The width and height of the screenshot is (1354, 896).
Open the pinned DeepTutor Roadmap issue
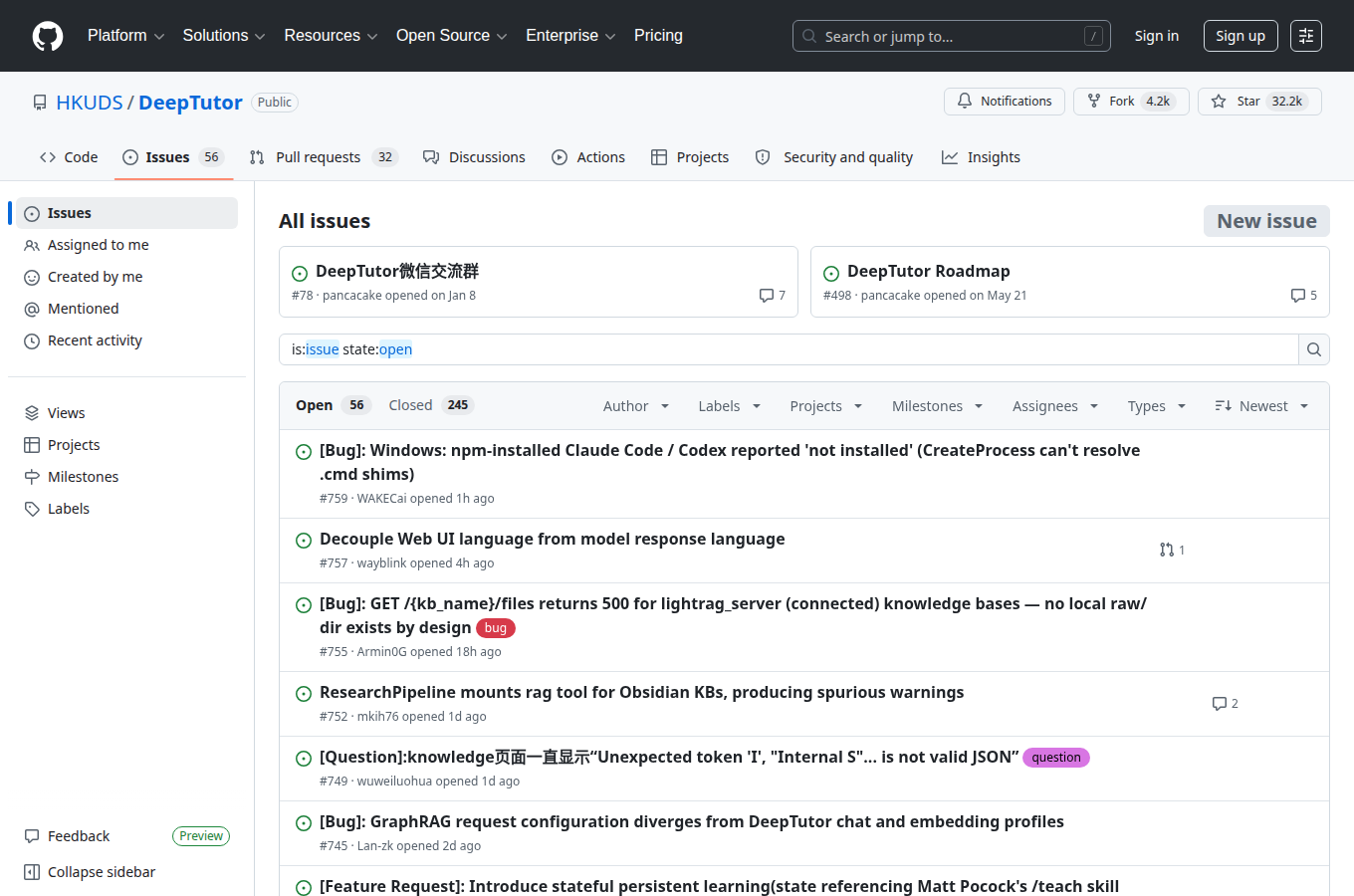click(x=928, y=271)
